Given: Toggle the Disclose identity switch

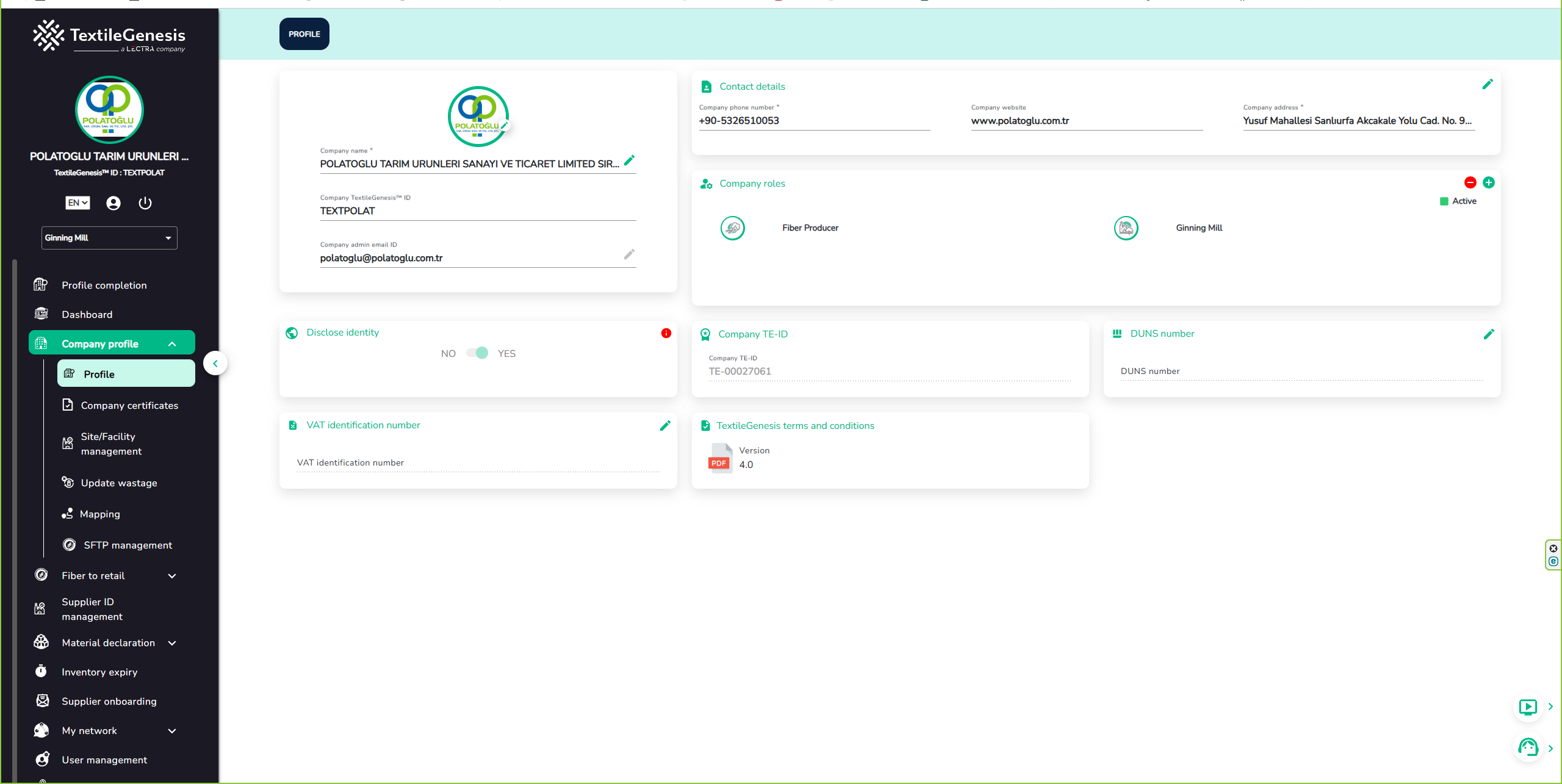Looking at the screenshot, I should coord(477,353).
